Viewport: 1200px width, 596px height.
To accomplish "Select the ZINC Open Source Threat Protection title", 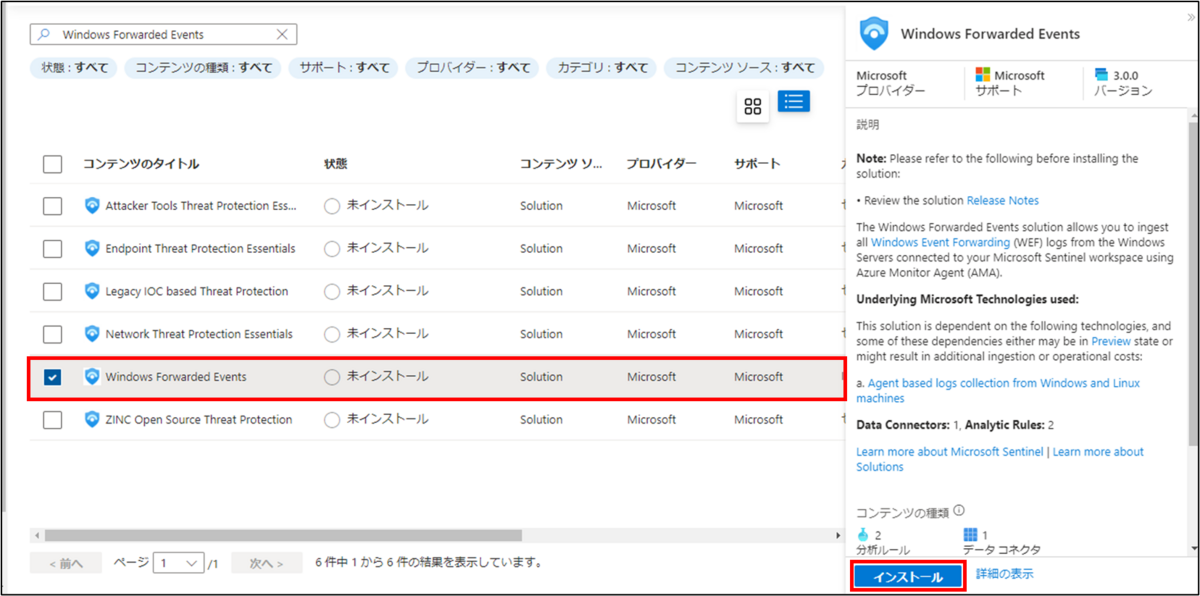I will click(x=199, y=420).
